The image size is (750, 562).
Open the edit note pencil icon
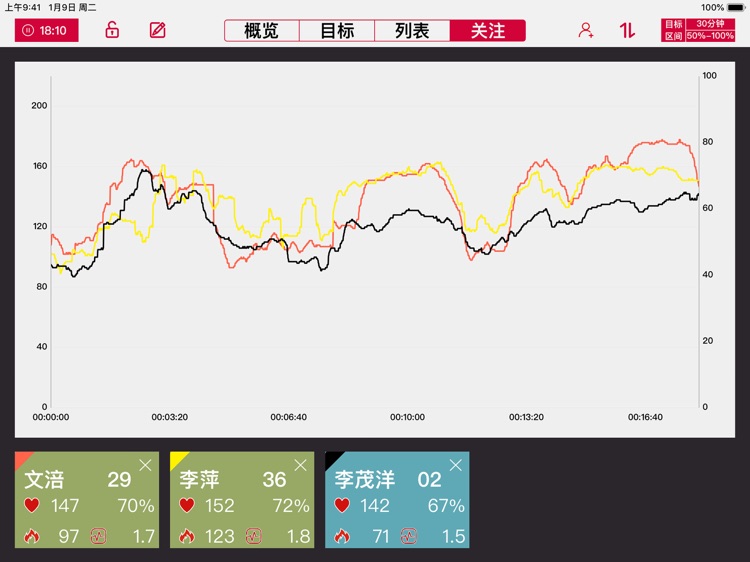pyautogui.click(x=157, y=30)
